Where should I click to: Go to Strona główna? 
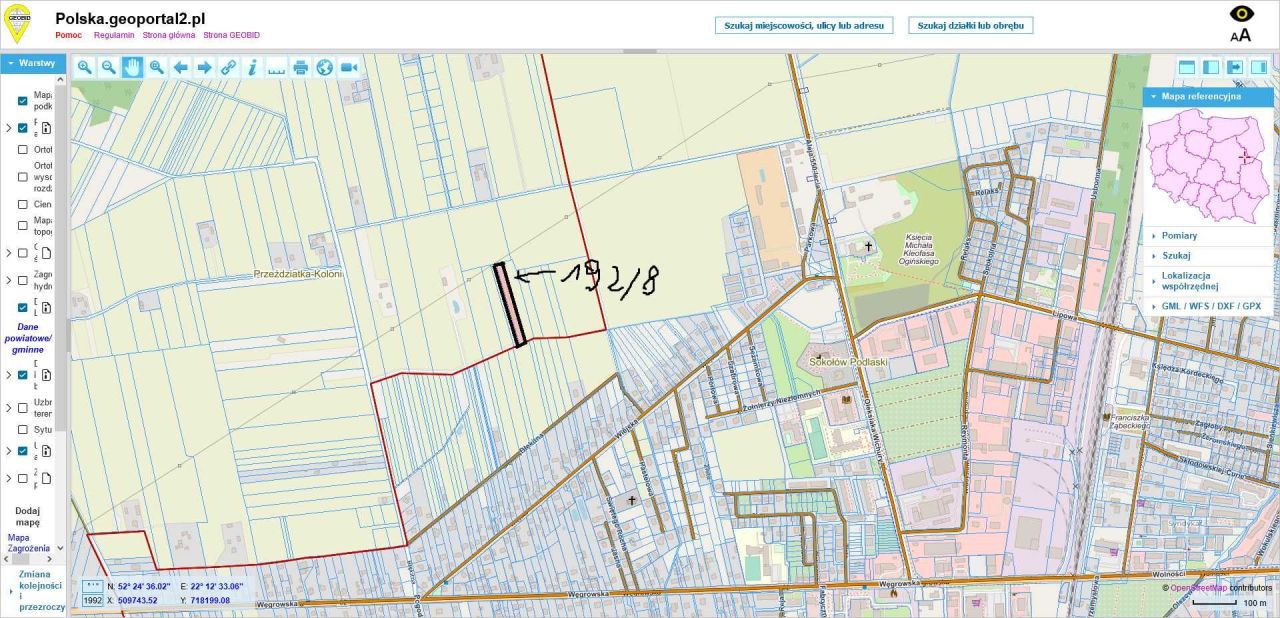click(x=169, y=35)
